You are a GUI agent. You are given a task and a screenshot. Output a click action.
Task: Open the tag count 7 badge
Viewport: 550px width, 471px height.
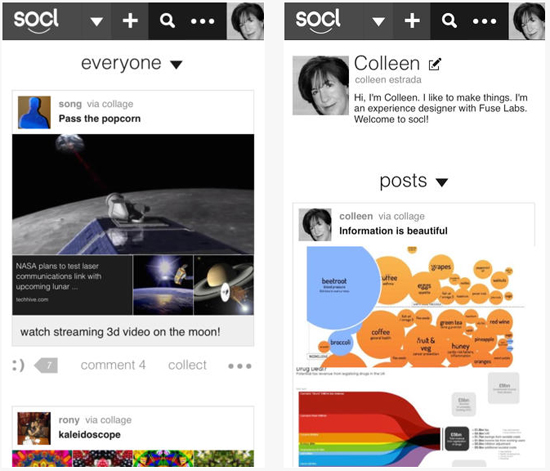[x=46, y=365]
